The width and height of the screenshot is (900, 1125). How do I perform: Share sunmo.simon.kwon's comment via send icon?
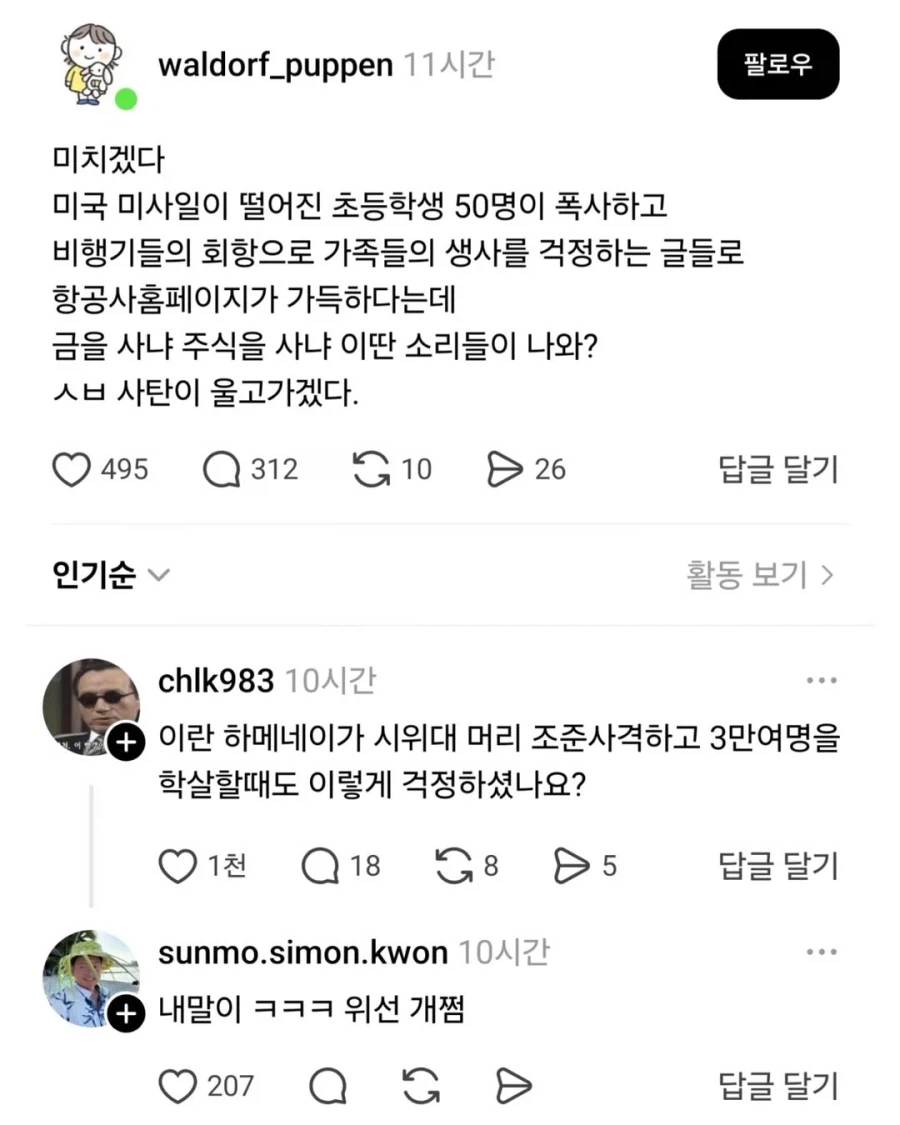513,1085
